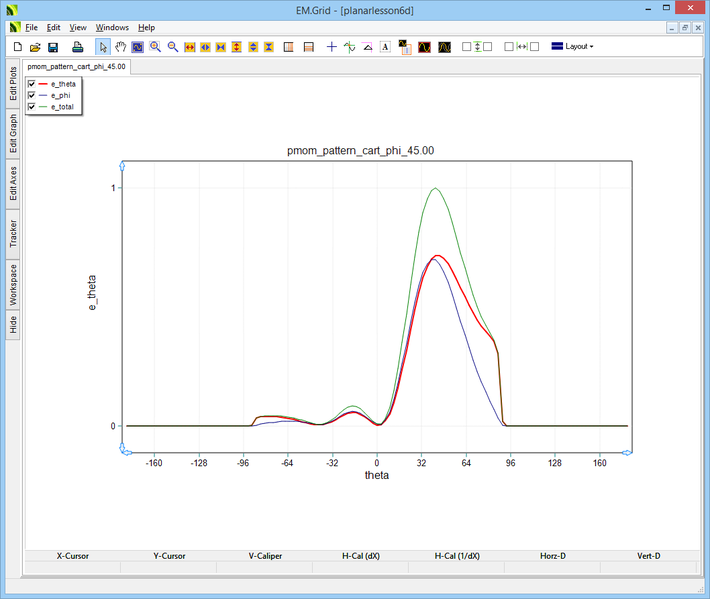Image resolution: width=710 pixels, height=599 pixels.
Task: Click the zoom out magnifier icon
Action: click(x=173, y=47)
